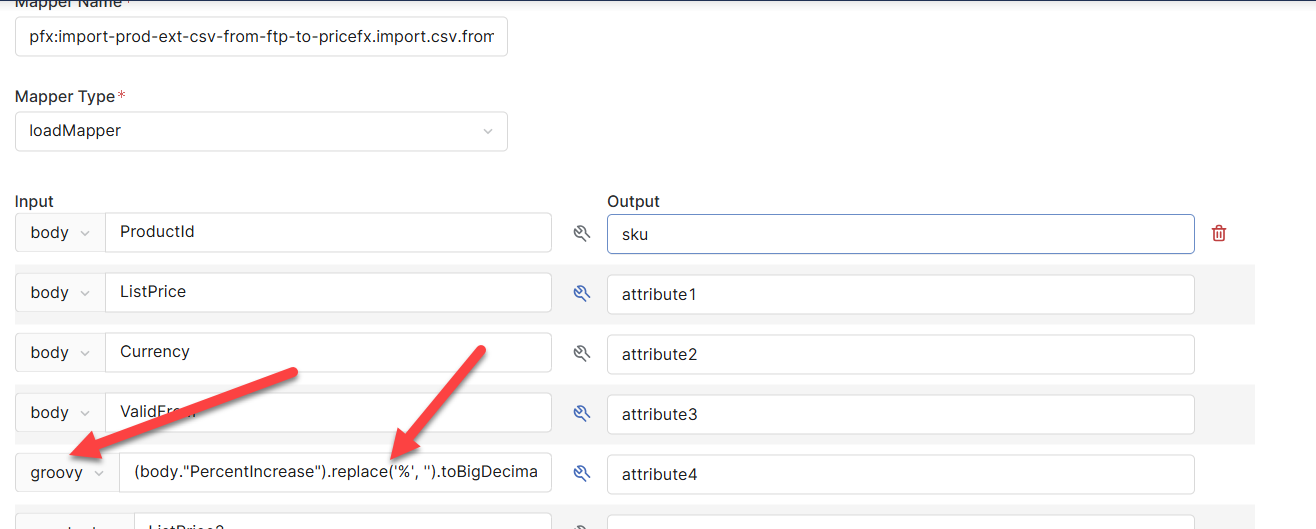Click the blue wrench icon beside ListPrice
The width and height of the screenshot is (1316, 529).
(580, 293)
